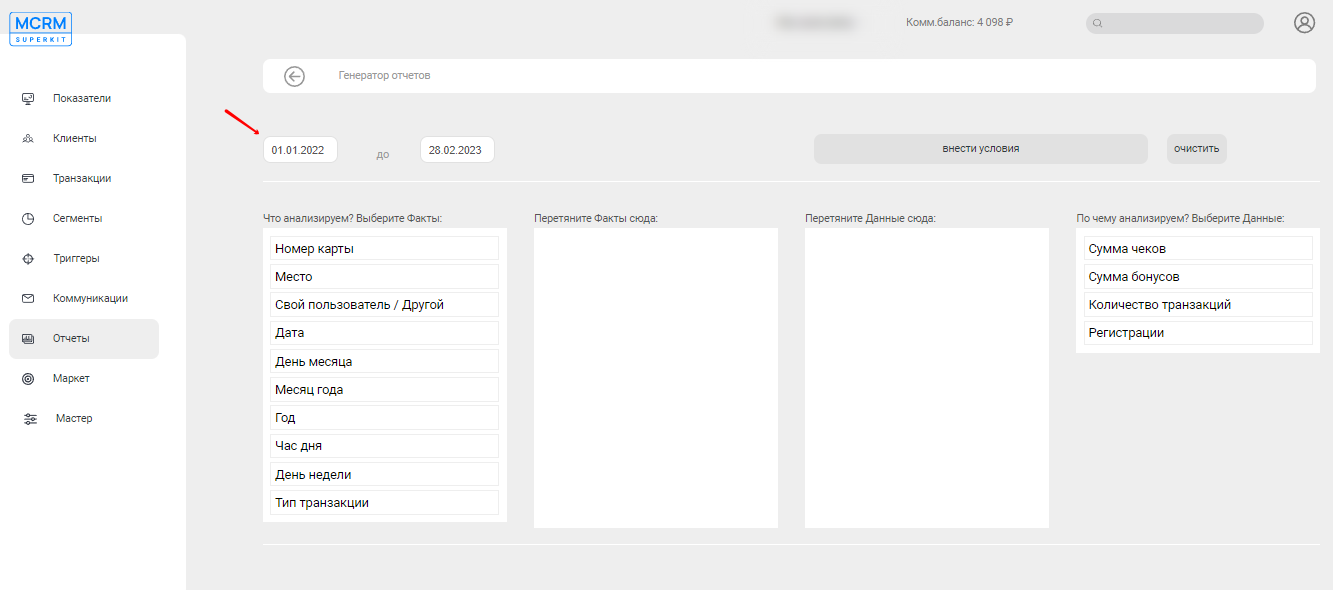Select the Сумма бонусов data item

tap(1198, 276)
